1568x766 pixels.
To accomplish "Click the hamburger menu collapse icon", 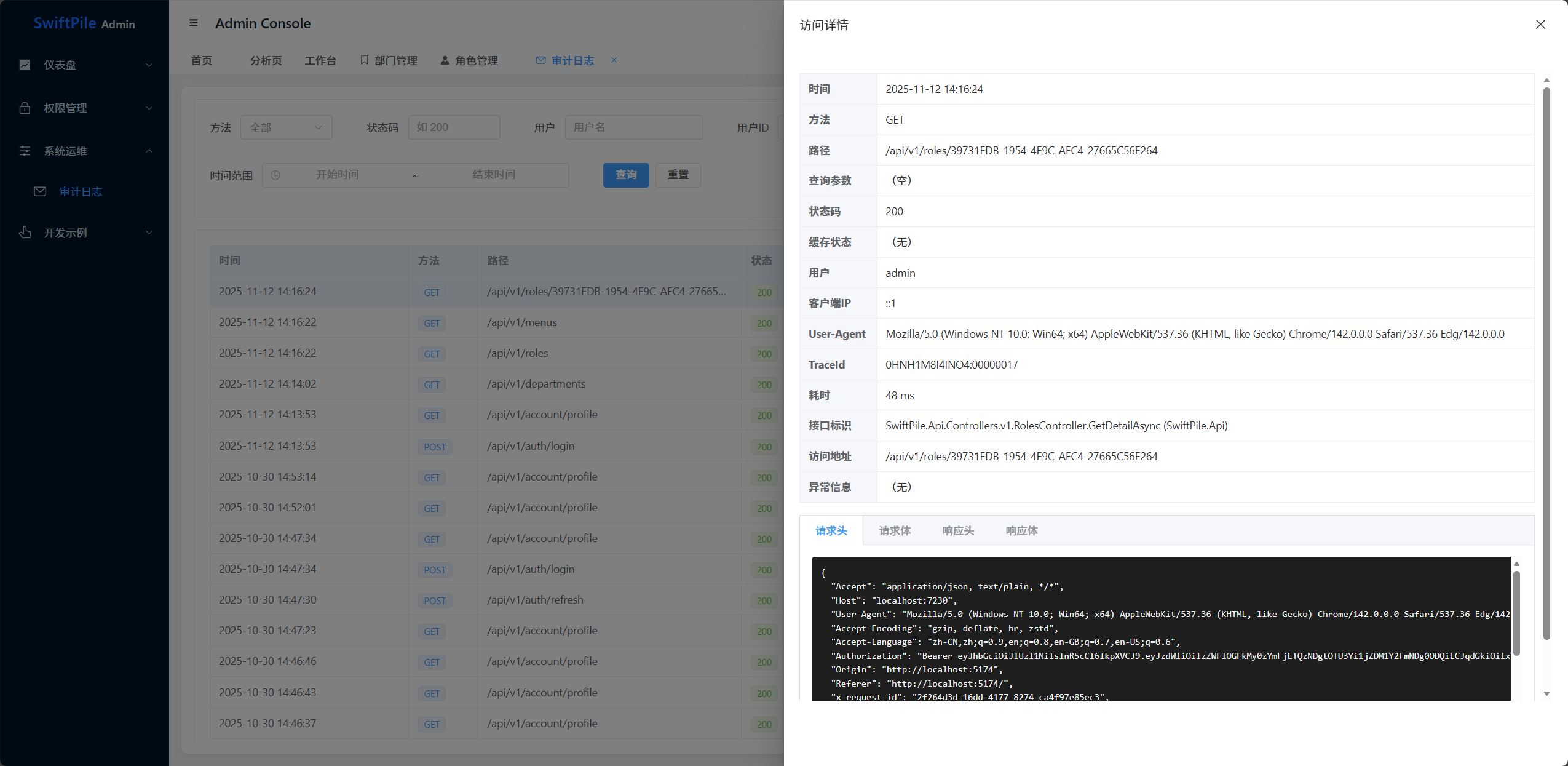I will point(193,23).
